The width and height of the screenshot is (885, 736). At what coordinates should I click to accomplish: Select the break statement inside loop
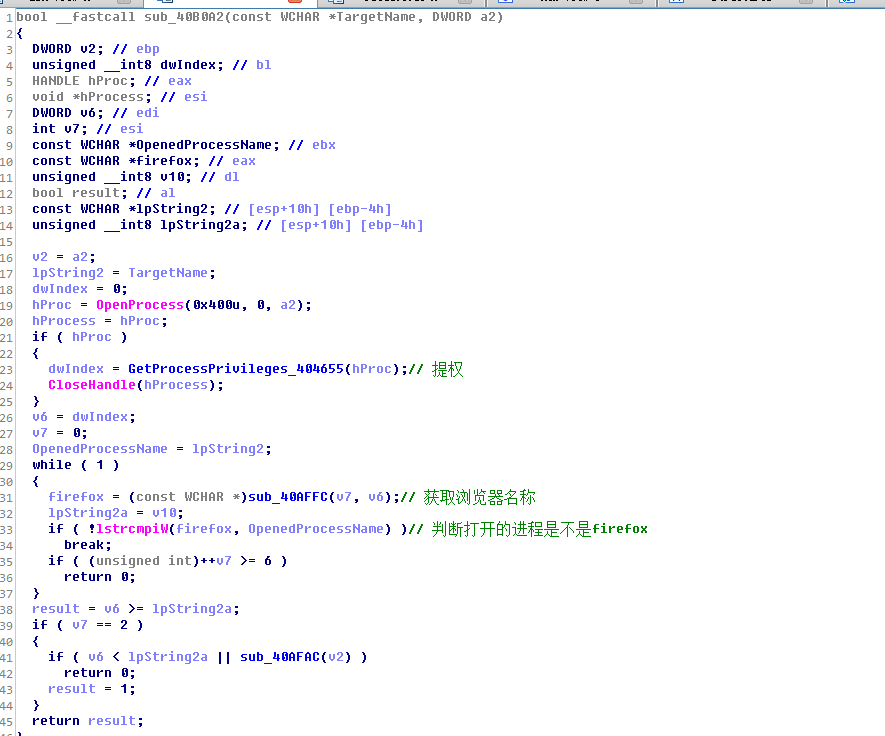pos(88,545)
